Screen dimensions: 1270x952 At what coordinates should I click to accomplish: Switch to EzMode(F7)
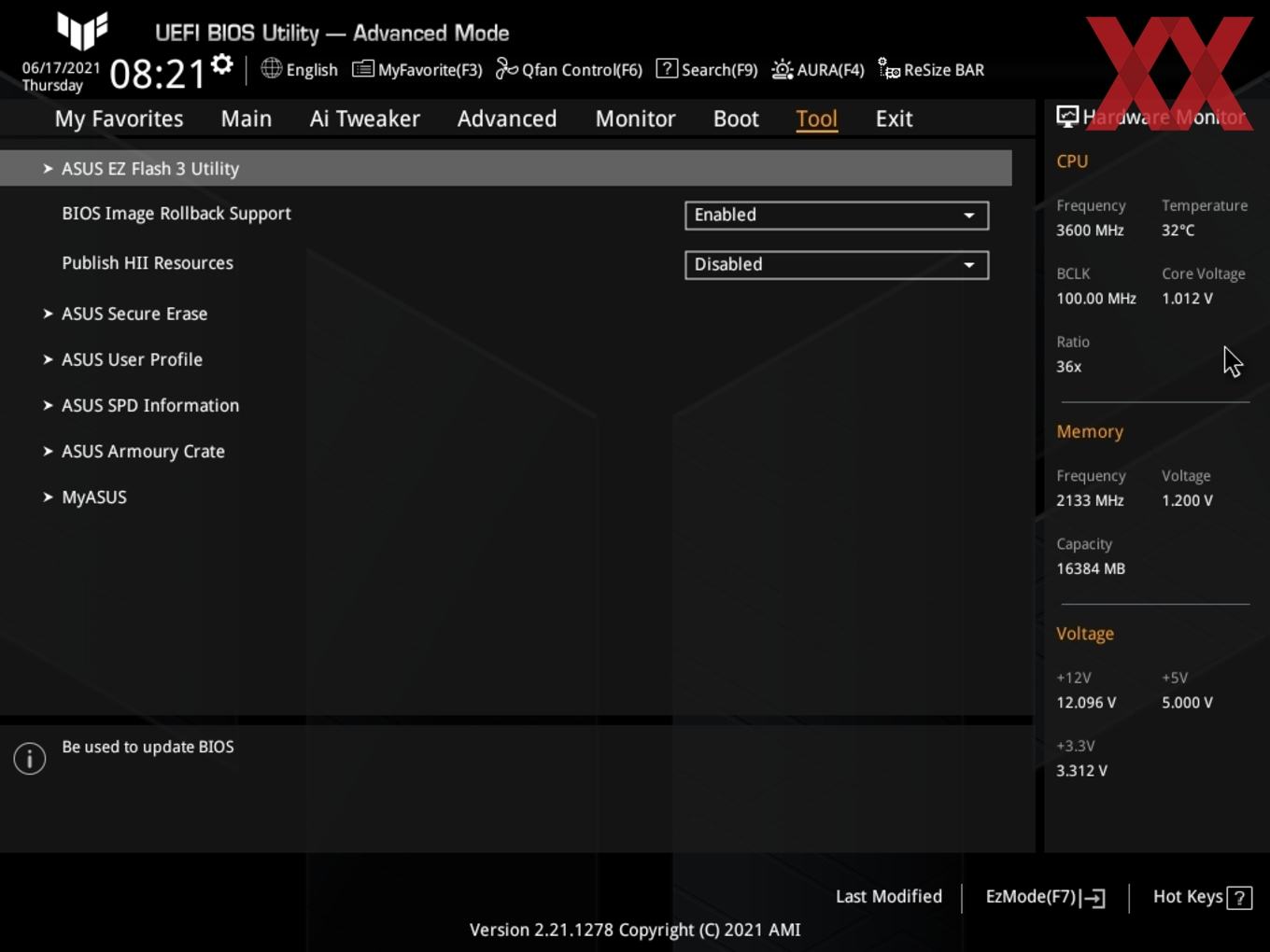tap(1045, 897)
